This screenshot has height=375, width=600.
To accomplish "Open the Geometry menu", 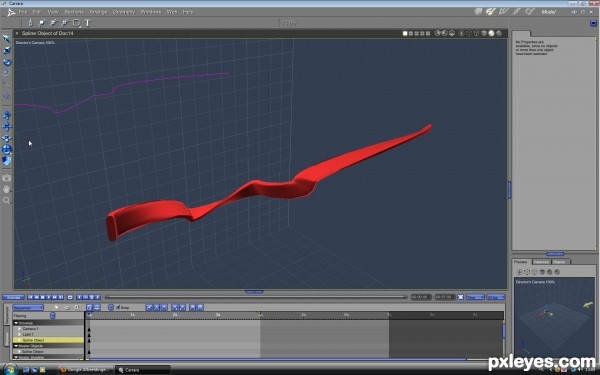I will click(124, 12).
